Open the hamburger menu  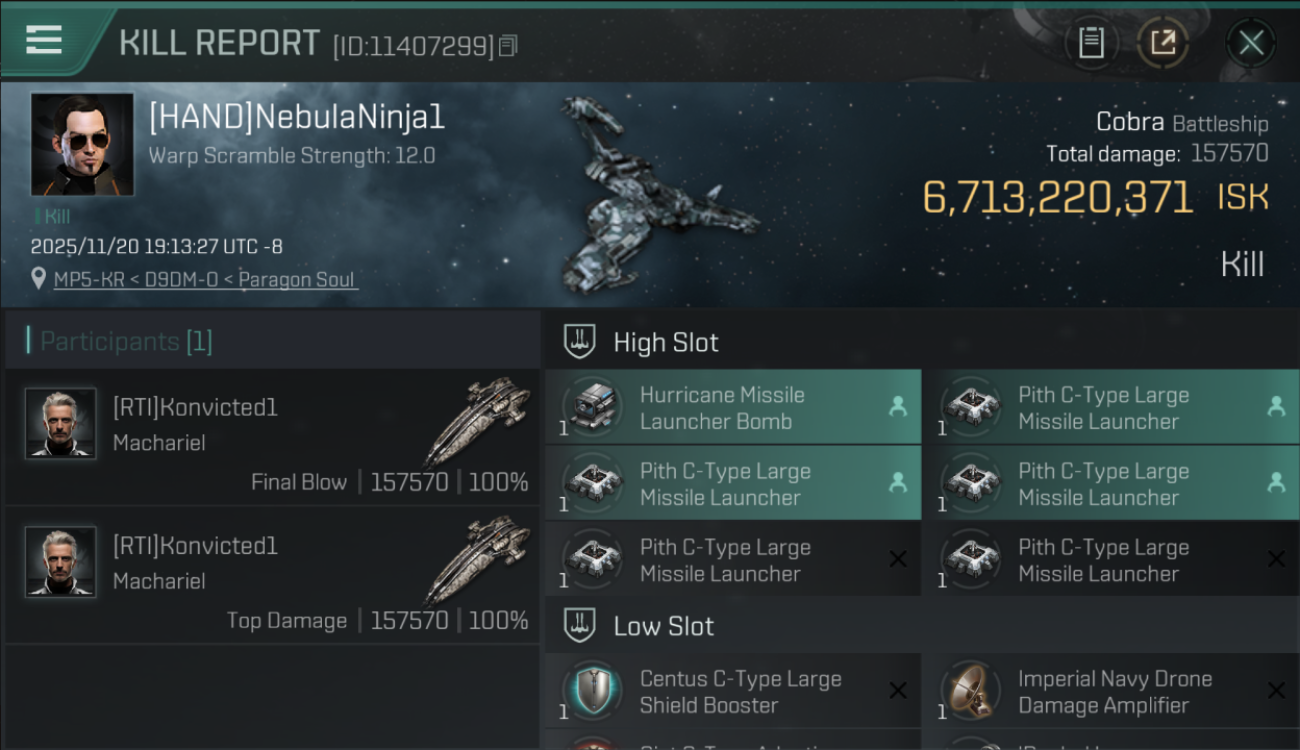tap(44, 40)
